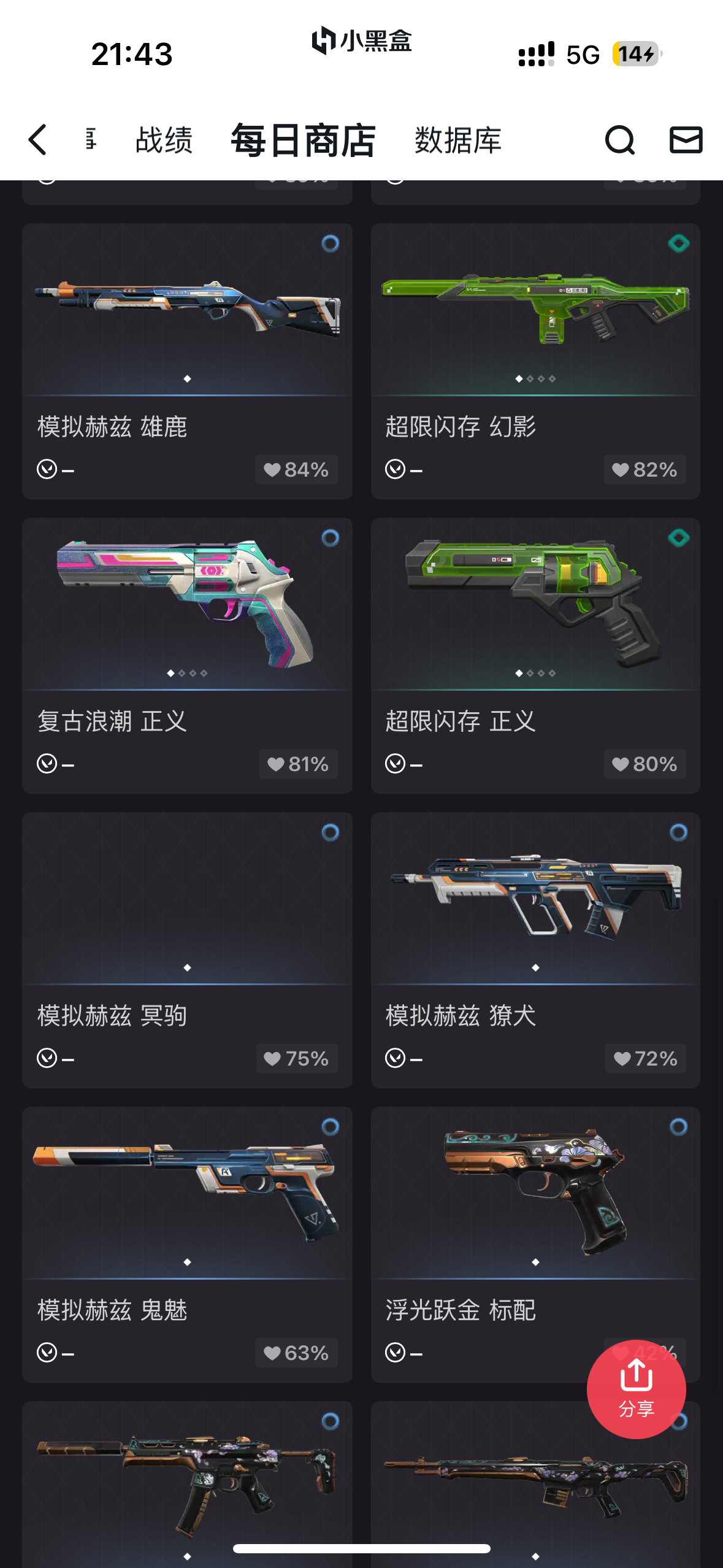Screen dimensions: 723x1568
Task: Like 模拟赫兹 雄鹿 with 84% heart
Action: (x=296, y=469)
